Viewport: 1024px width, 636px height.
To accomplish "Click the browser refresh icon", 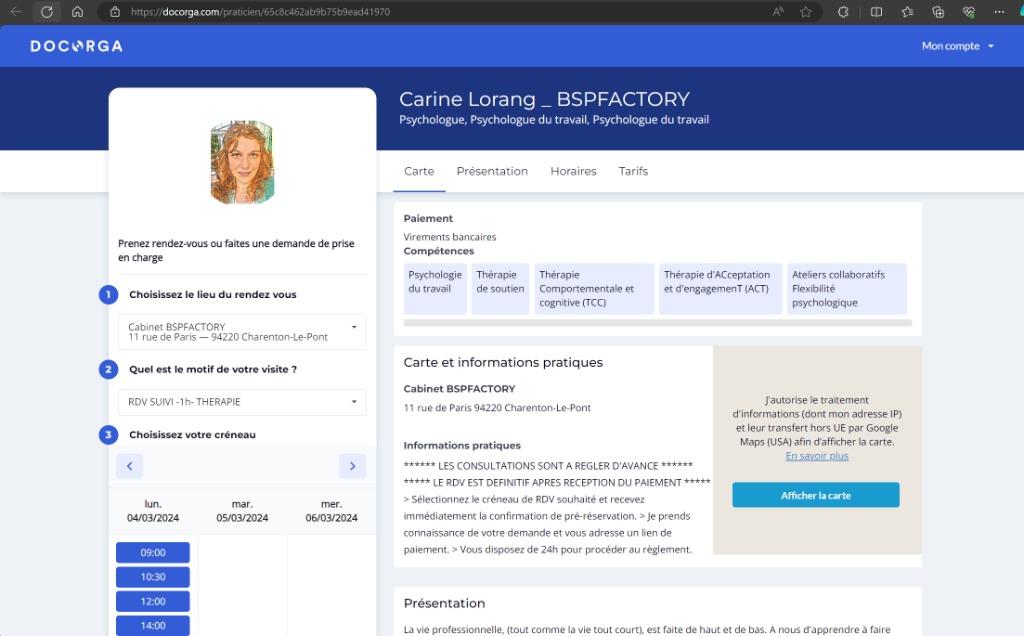I will tap(46, 12).
